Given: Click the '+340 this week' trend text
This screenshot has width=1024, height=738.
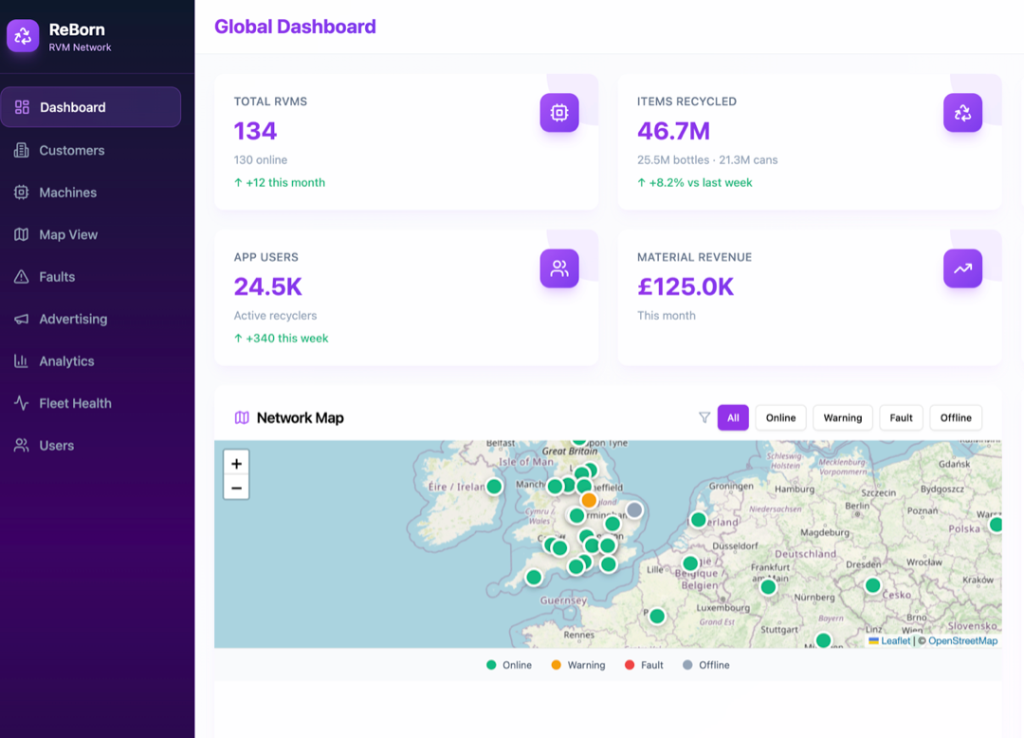Looking at the screenshot, I should (281, 338).
